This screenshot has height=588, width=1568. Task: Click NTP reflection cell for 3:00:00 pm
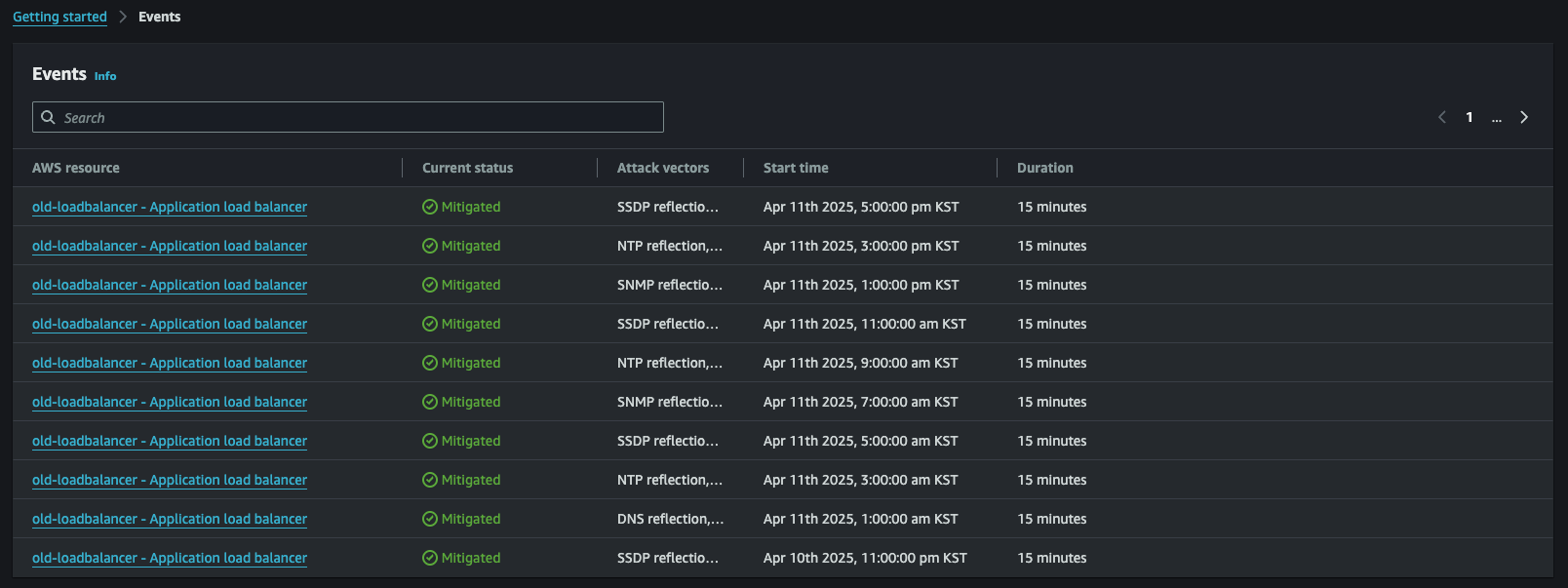(x=670, y=246)
